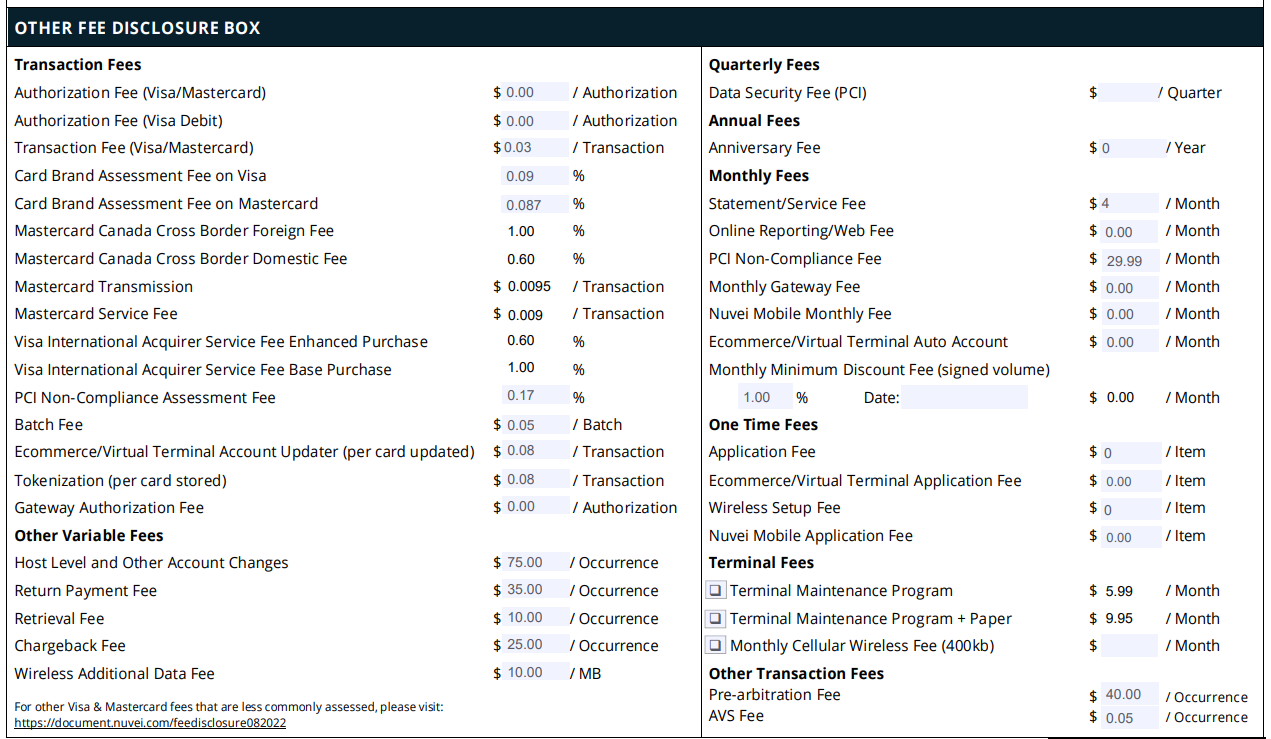Screen dimensions: 1271x739
Task: Click the Transaction Fee (Visa/Mastercard) amount field
Action: (535, 148)
